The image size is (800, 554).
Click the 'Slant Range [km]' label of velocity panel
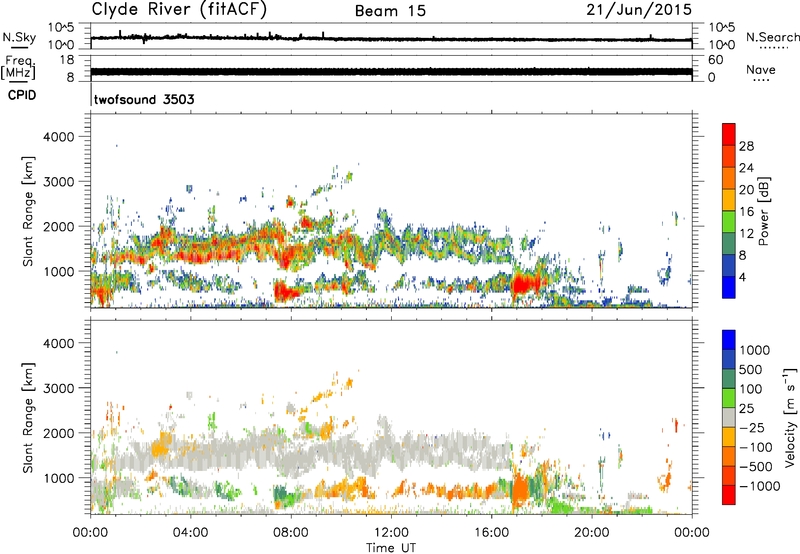point(28,417)
